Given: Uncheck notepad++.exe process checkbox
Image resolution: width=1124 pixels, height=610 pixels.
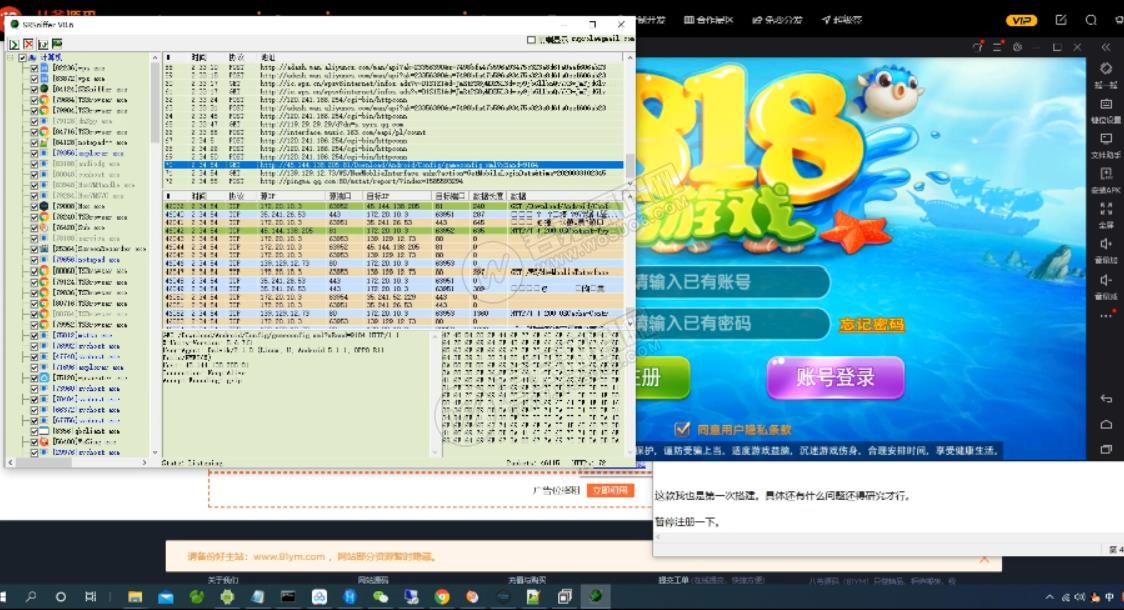Looking at the screenshot, I should click(34, 143).
